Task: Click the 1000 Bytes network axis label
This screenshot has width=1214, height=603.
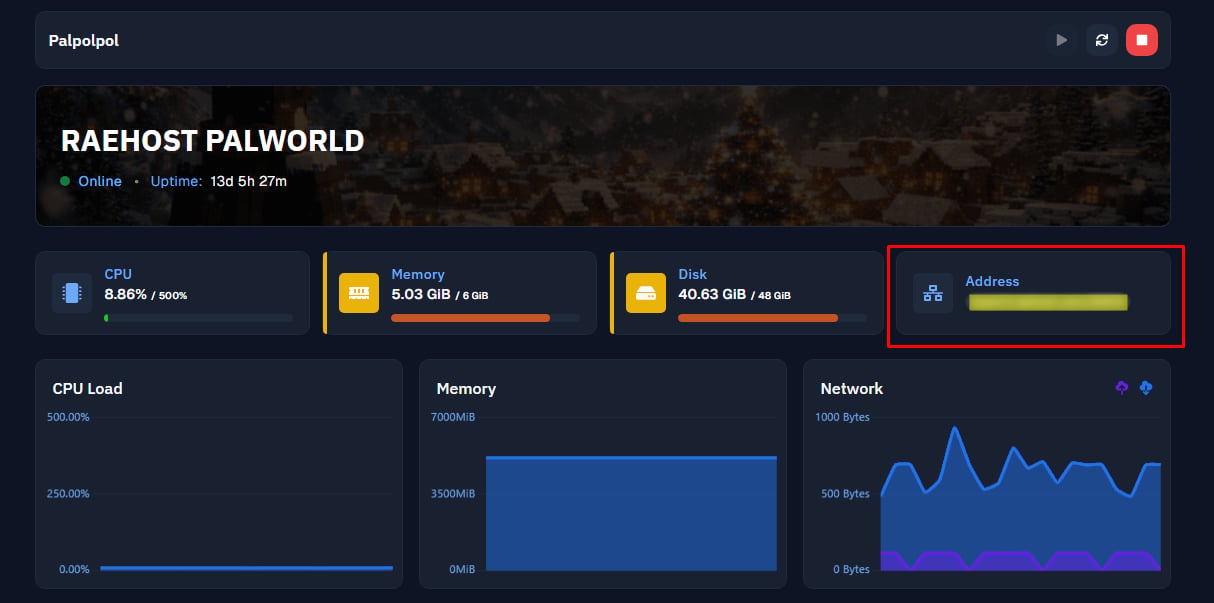Action: pos(843,417)
